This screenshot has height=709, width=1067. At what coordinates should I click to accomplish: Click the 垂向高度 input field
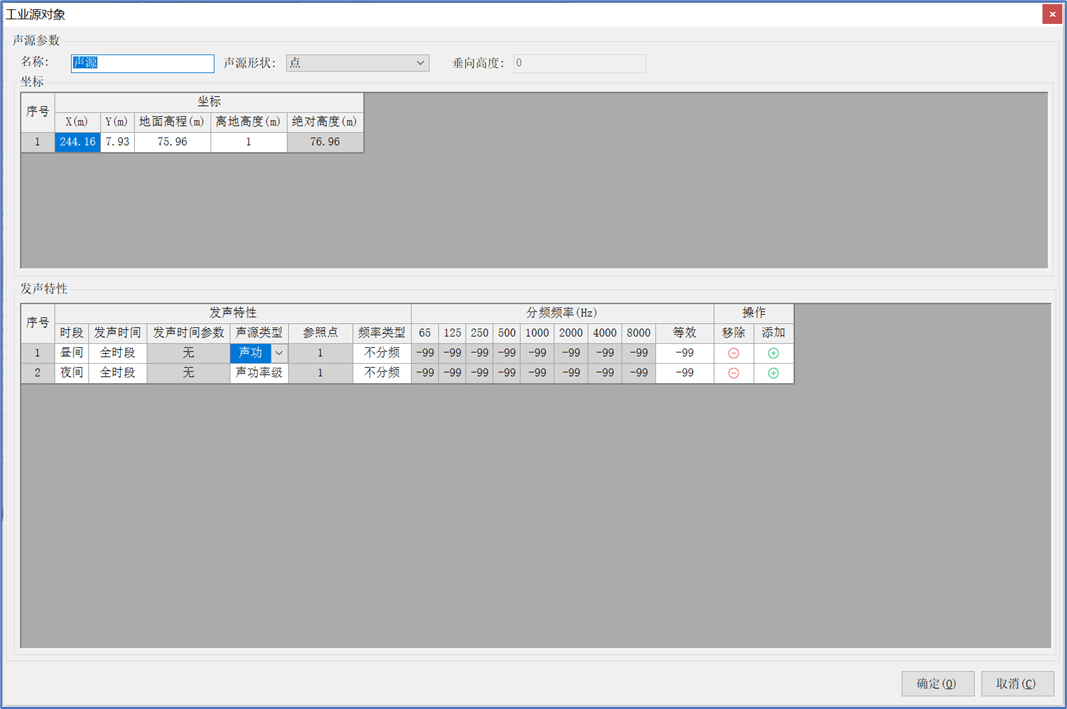coord(579,63)
